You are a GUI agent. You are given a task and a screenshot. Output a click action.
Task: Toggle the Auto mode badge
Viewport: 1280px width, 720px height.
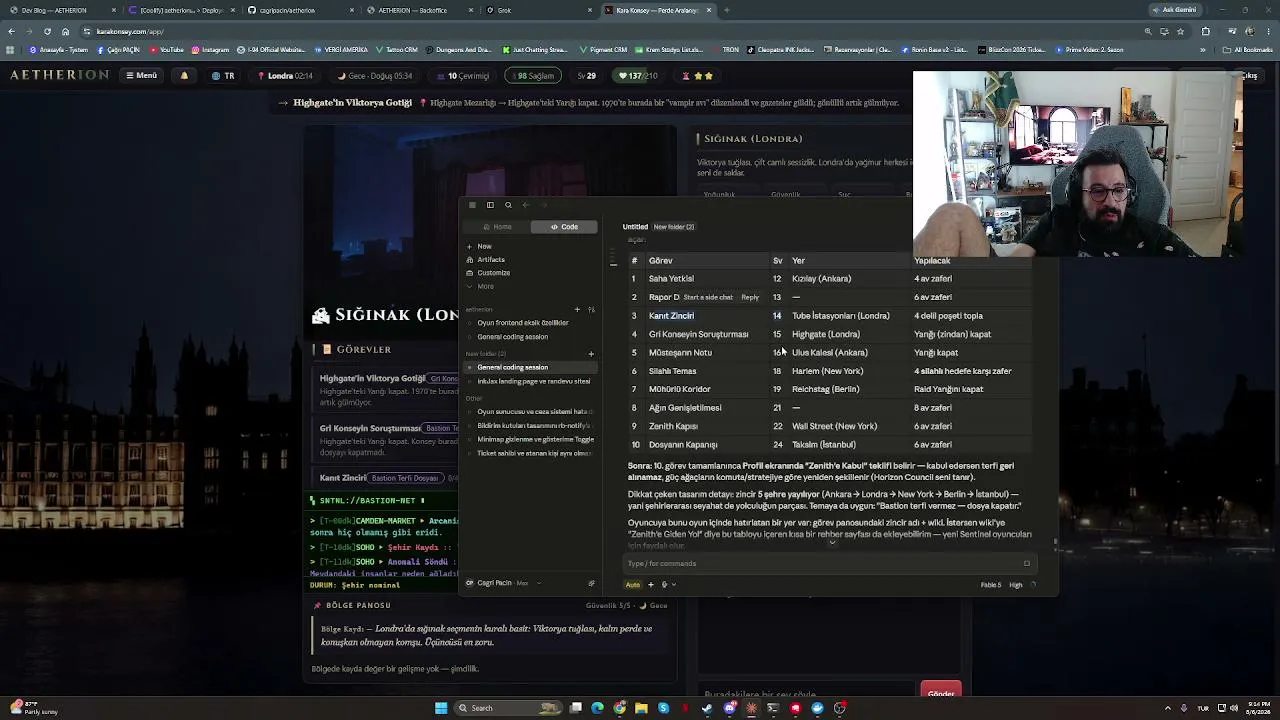633,585
